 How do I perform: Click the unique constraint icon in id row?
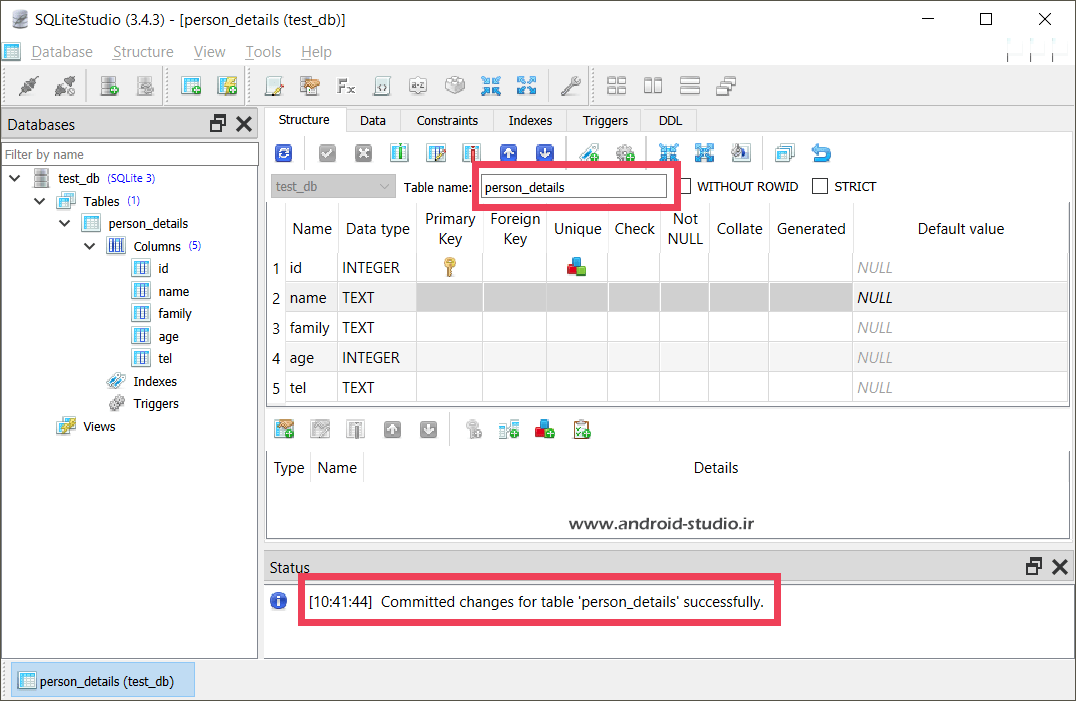[576, 267]
